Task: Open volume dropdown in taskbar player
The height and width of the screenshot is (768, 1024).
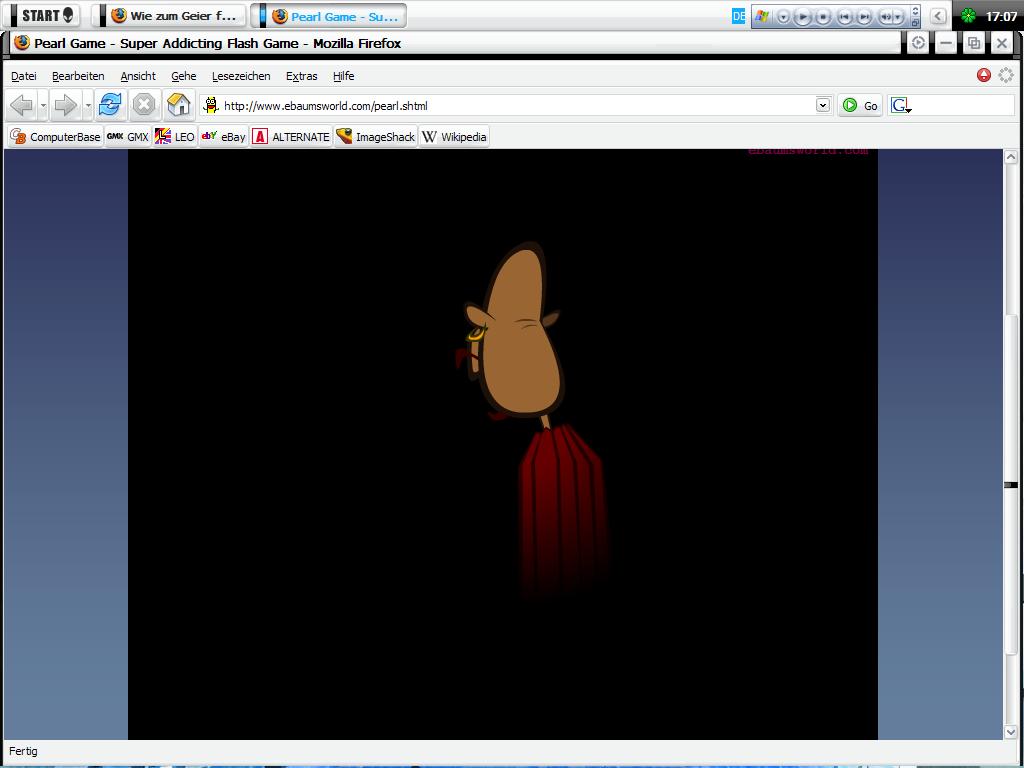Action: pos(899,17)
